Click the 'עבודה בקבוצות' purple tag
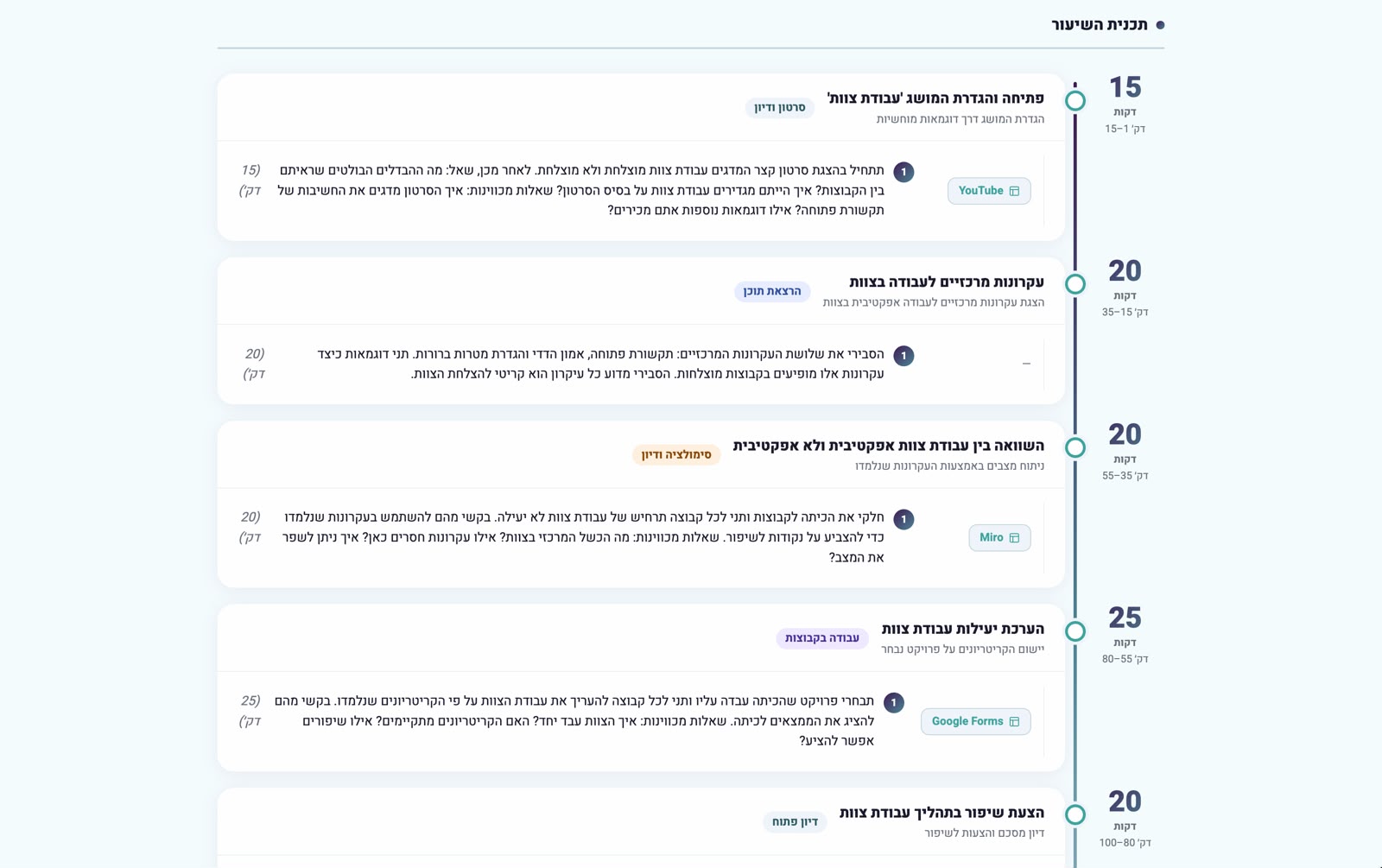This screenshot has height=868, width=1382. point(822,638)
